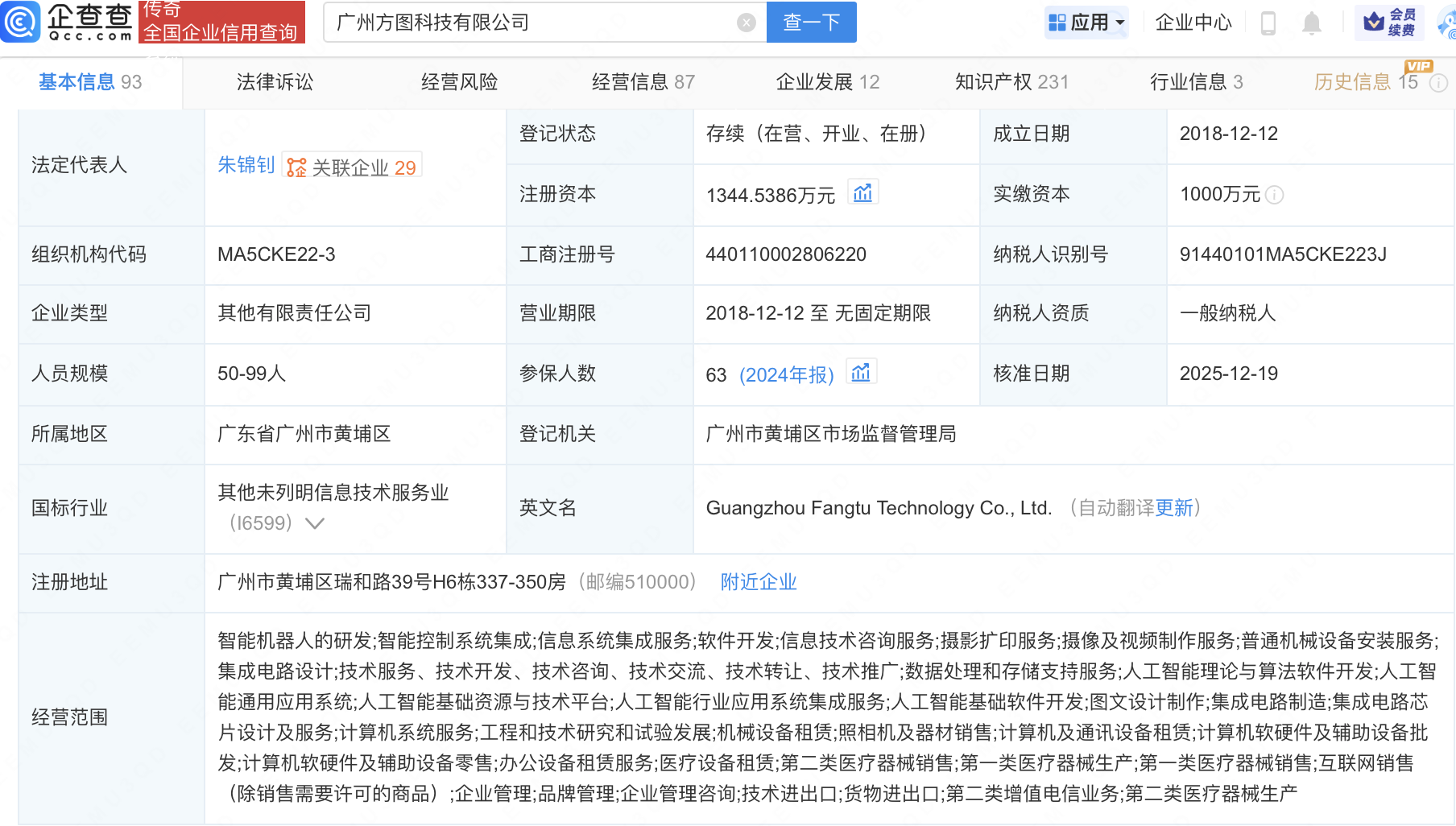Viewport: 1456px width, 826px height.
Task: Expand the 国标行业 I6599 chevron
Action: point(315,524)
